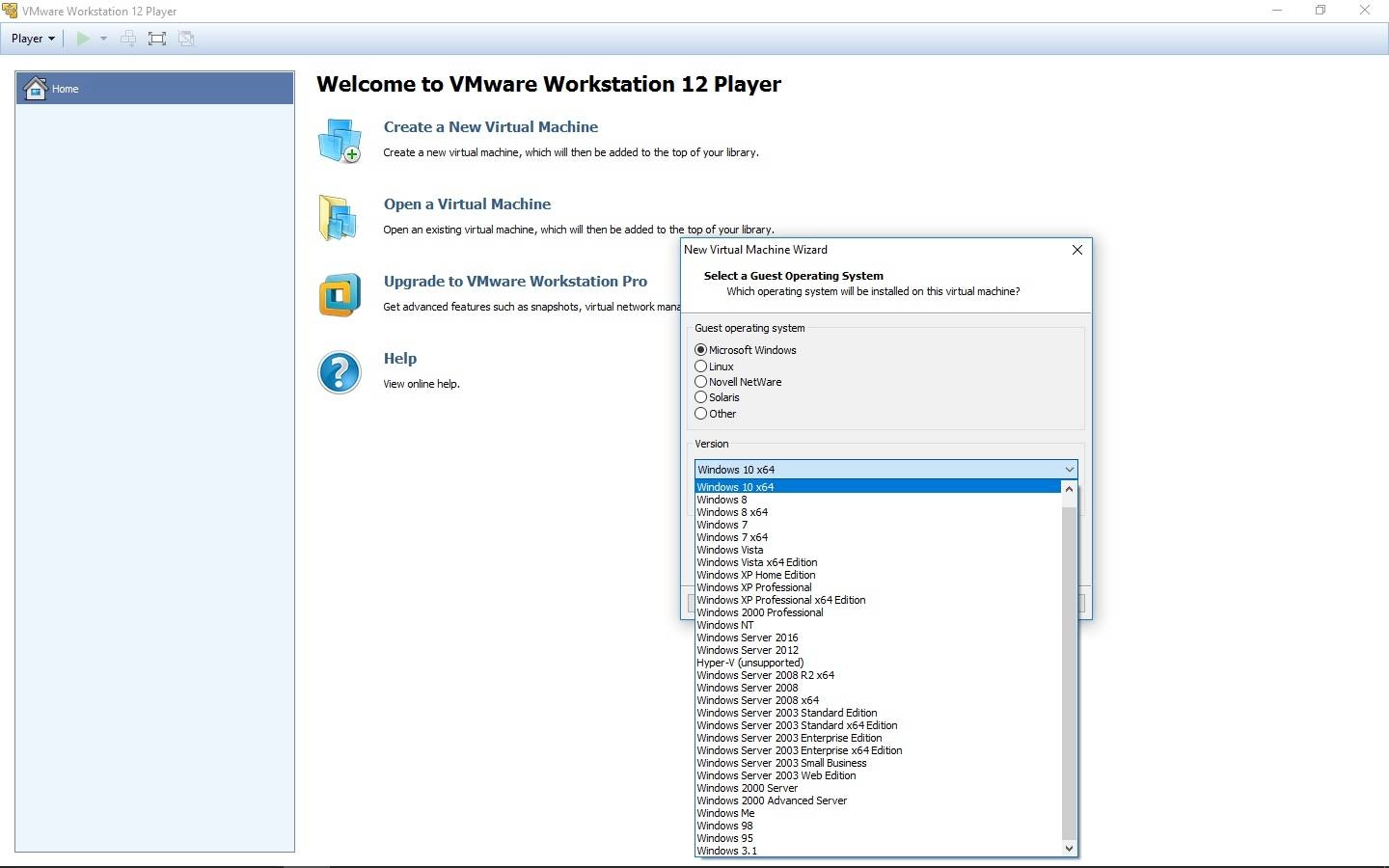Choose Windows Server 2003 Enterprise x64 Edition
Screen dimensions: 1389x868
pos(878,750)
